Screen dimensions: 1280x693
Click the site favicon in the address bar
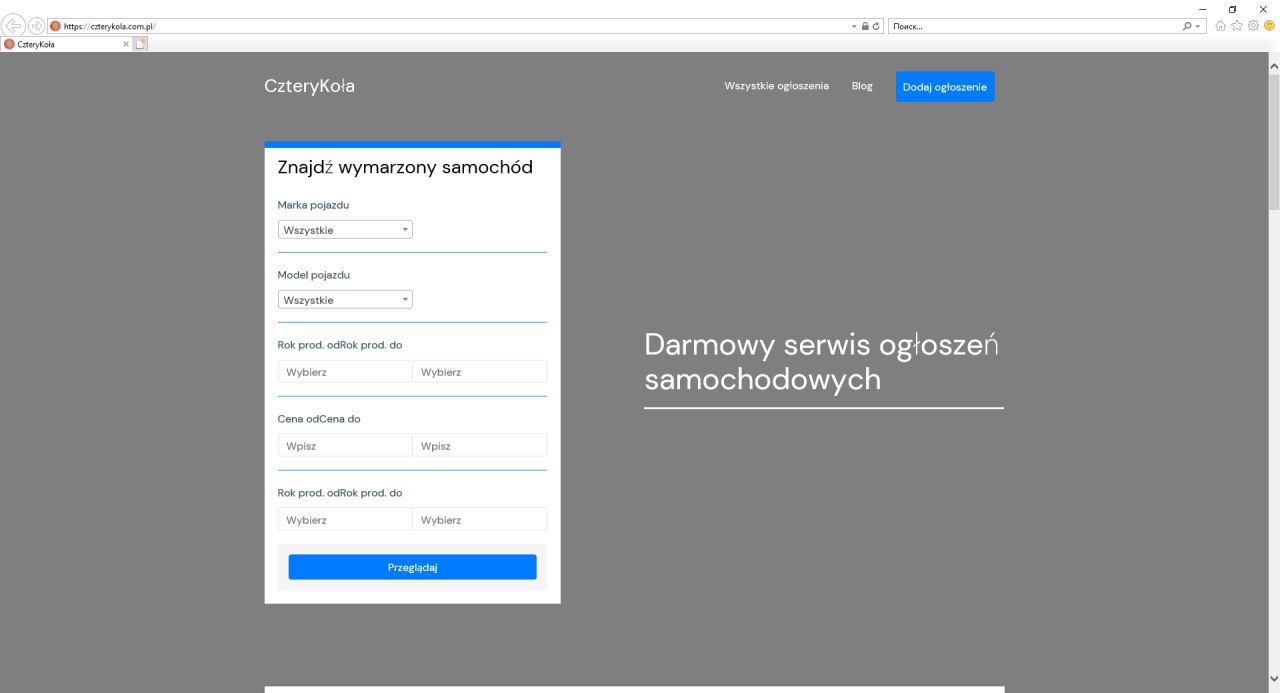point(55,26)
